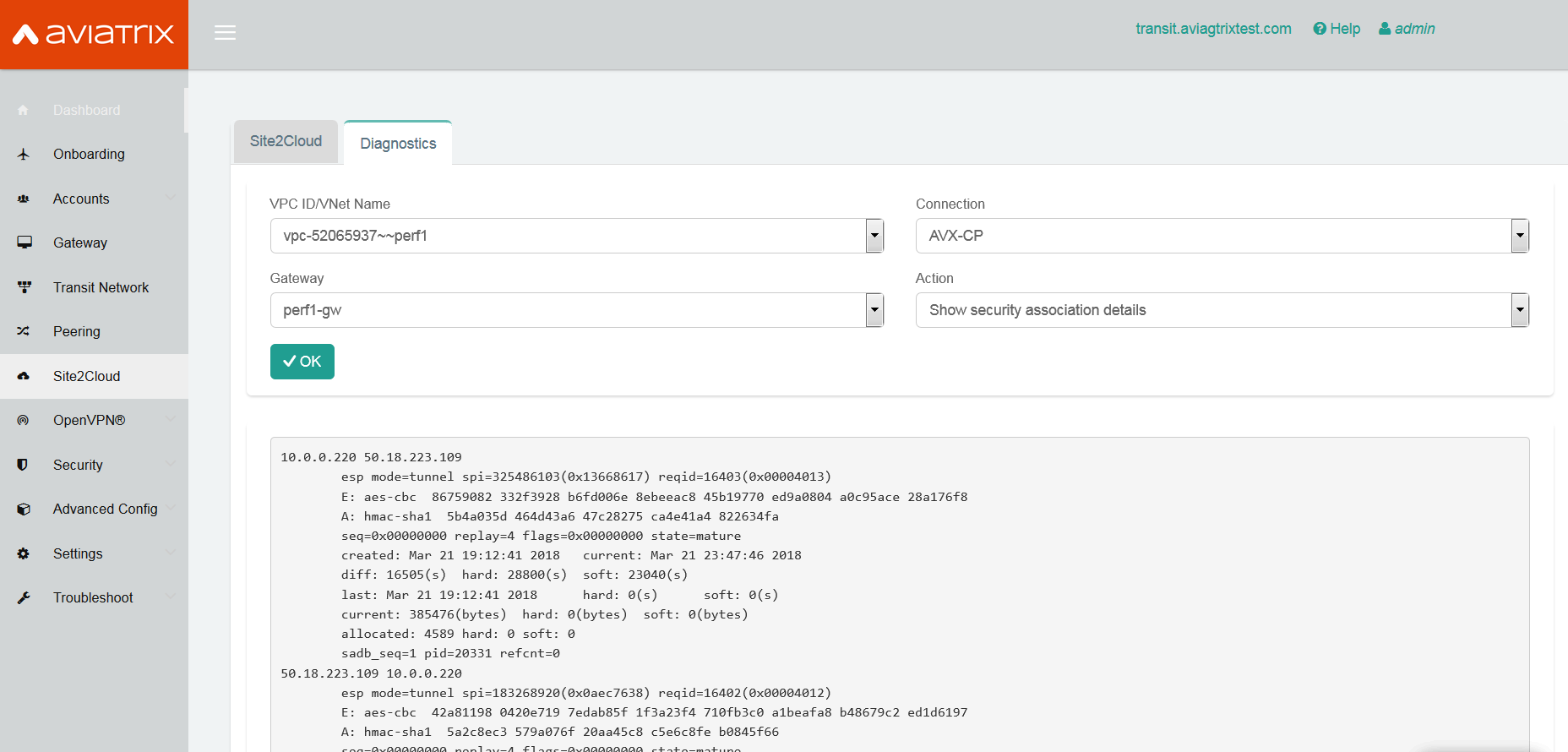Click the Gateway monitor icon
This screenshot has height=752, width=1568.
pyautogui.click(x=24, y=242)
